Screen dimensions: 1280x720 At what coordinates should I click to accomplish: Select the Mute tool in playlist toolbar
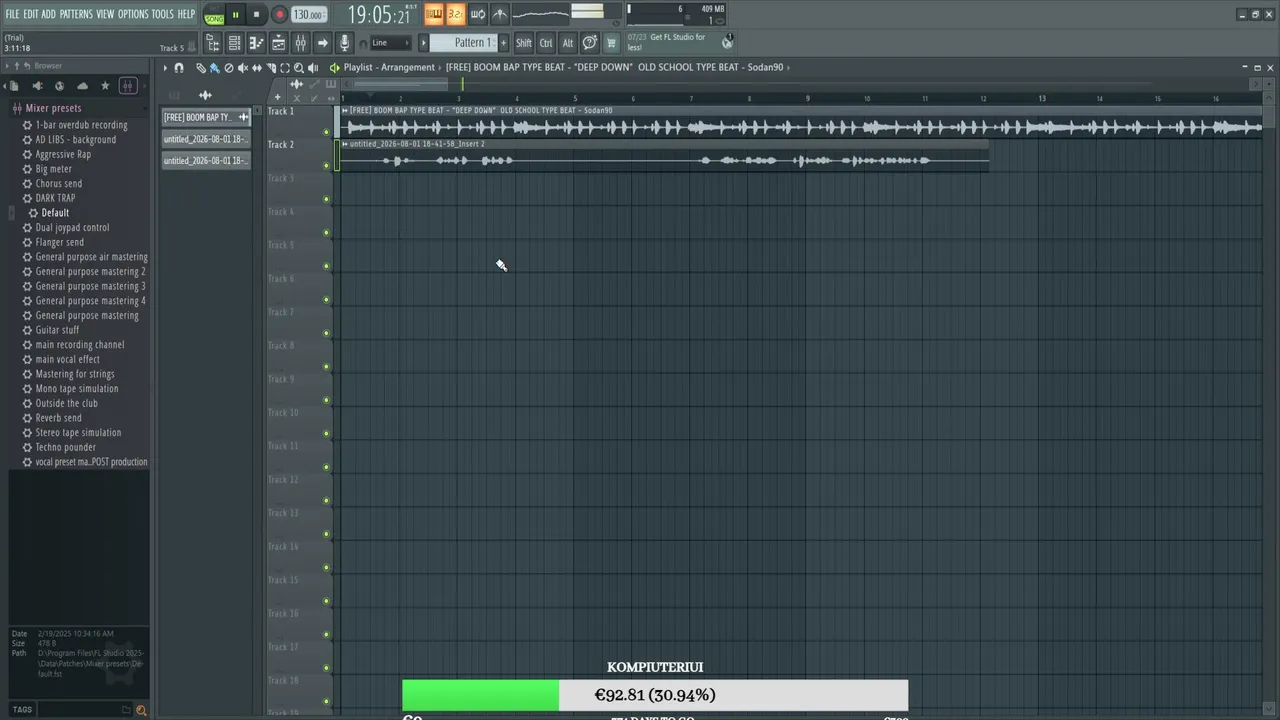[x=243, y=68]
